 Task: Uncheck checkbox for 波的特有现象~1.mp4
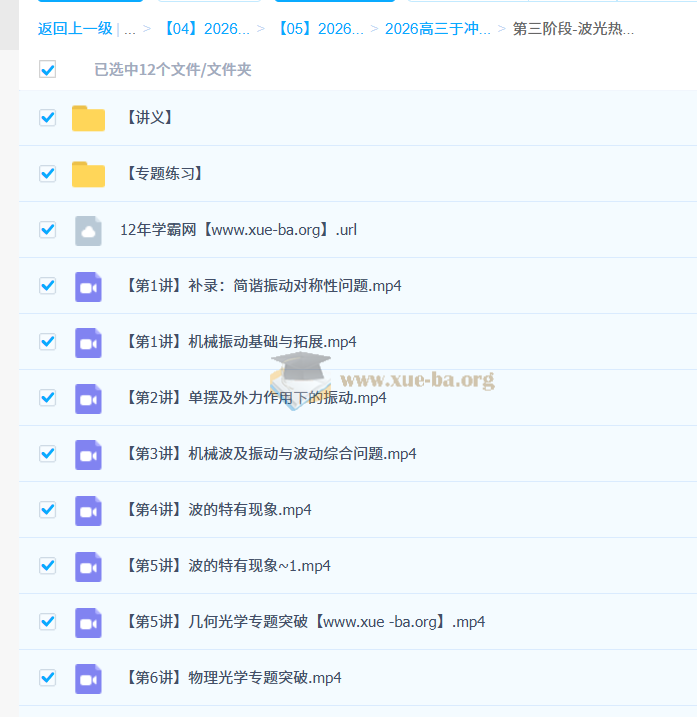coord(47,566)
